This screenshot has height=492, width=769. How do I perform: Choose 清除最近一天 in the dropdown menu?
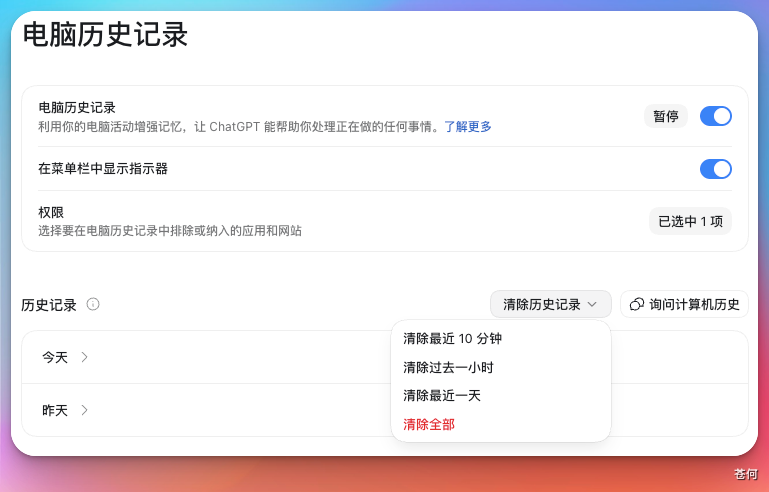pyautogui.click(x=501, y=396)
